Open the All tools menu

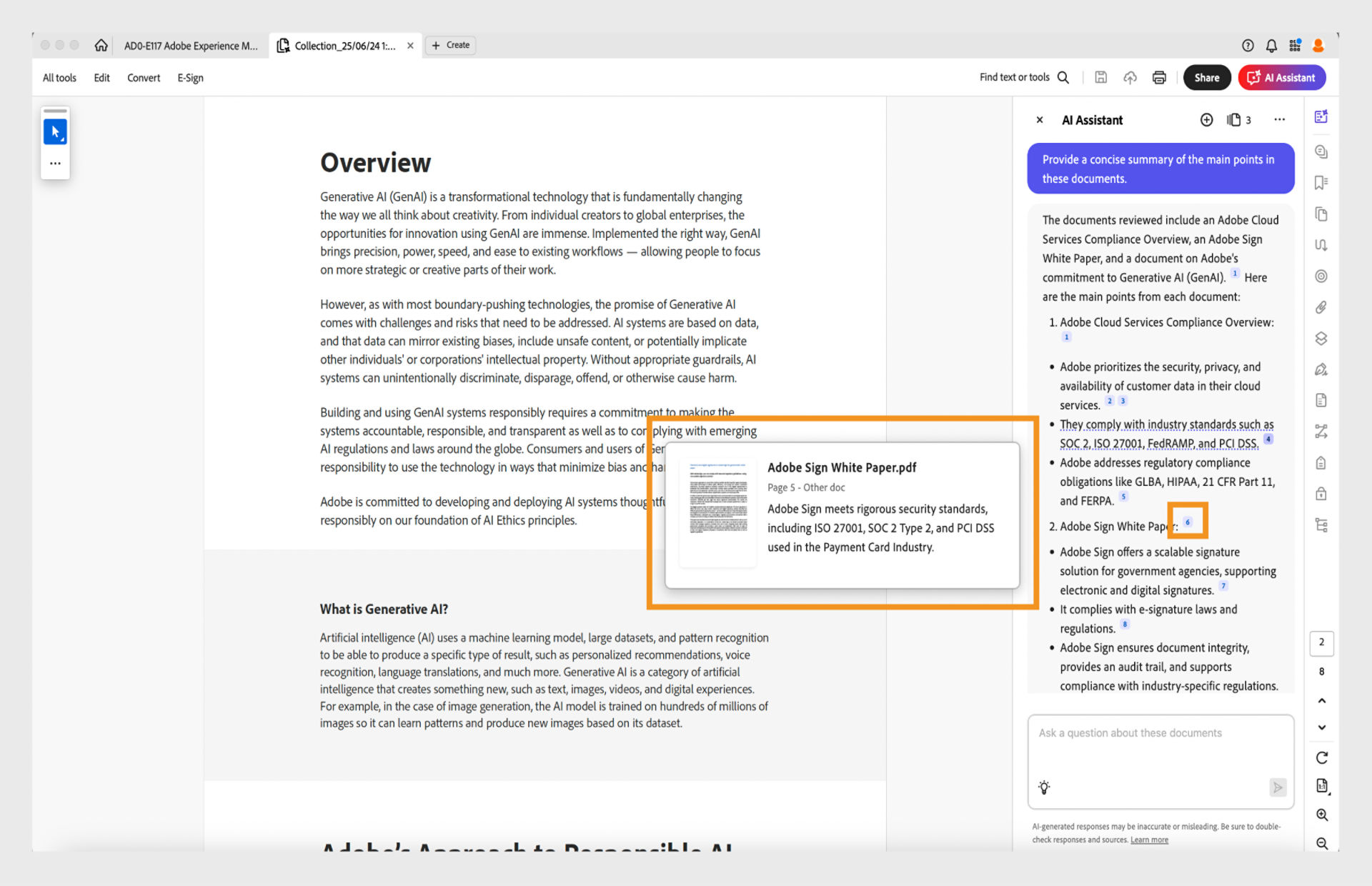pos(59,78)
